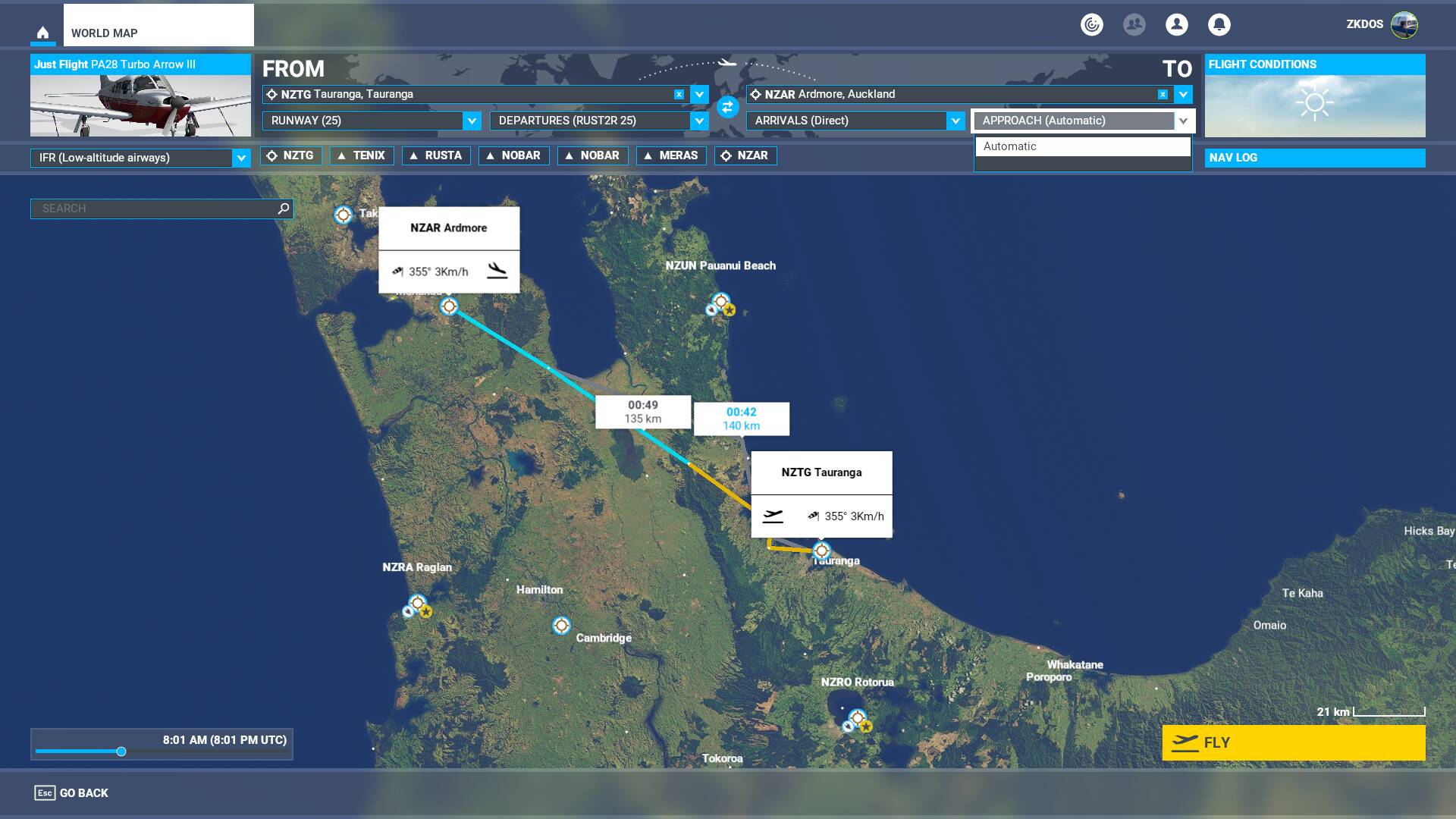Collapse the APPROACH (Automatic) dropdown
Viewport: 1456px width, 819px height.
pyautogui.click(x=1083, y=121)
